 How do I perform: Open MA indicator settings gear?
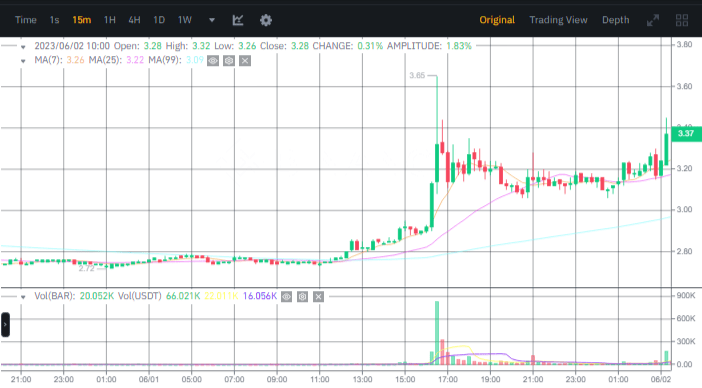pyautogui.click(x=229, y=60)
